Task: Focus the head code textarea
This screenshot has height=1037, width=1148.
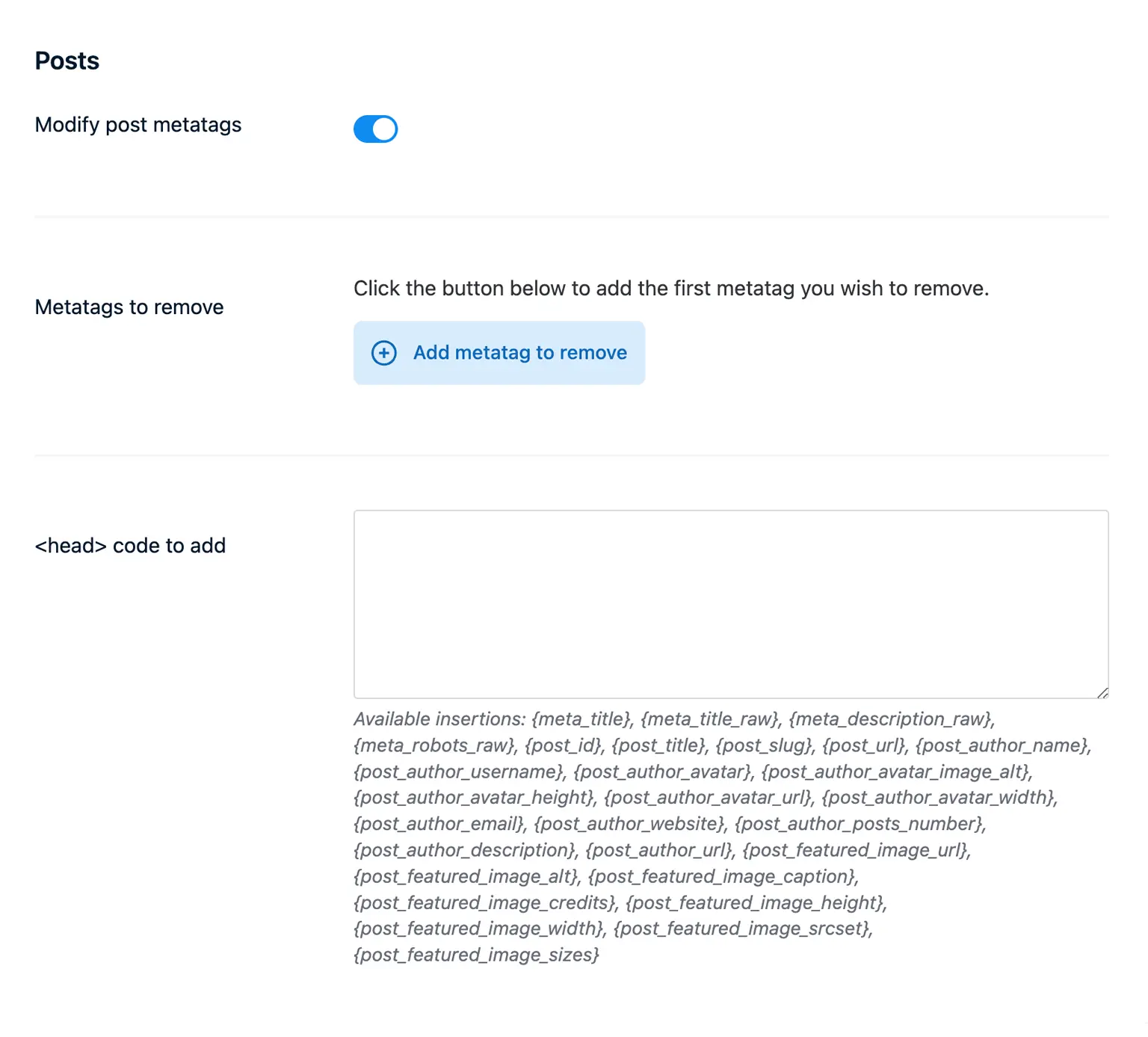Action: point(730,603)
